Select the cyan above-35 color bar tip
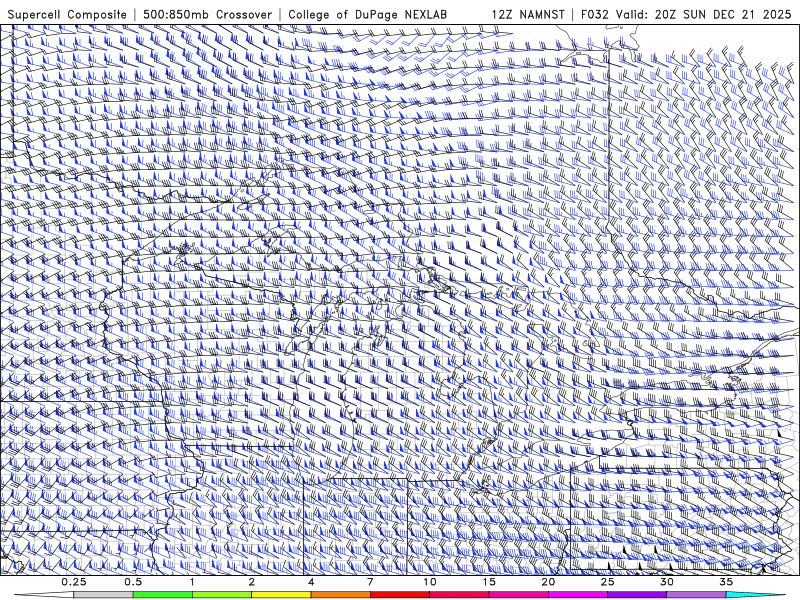This screenshot has width=800, height=600. pyautogui.click(x=755, y=594)
